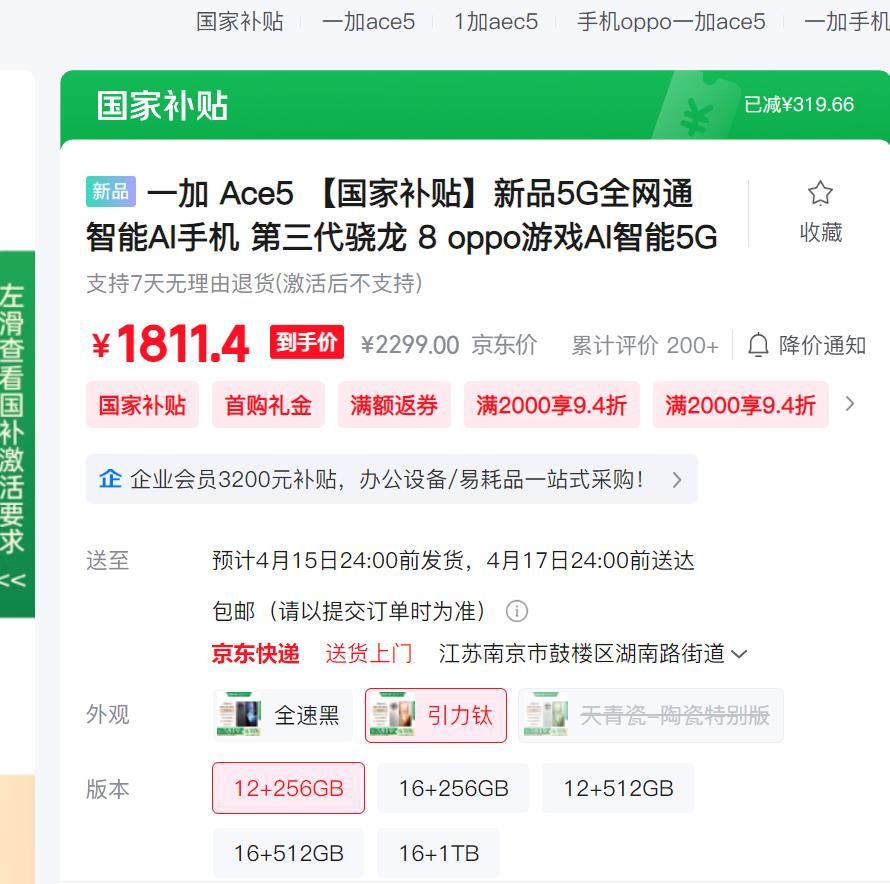Search the 1加aec5 keyword link
890x884 pixels.
pyautogui.click(x=496, y=22)
